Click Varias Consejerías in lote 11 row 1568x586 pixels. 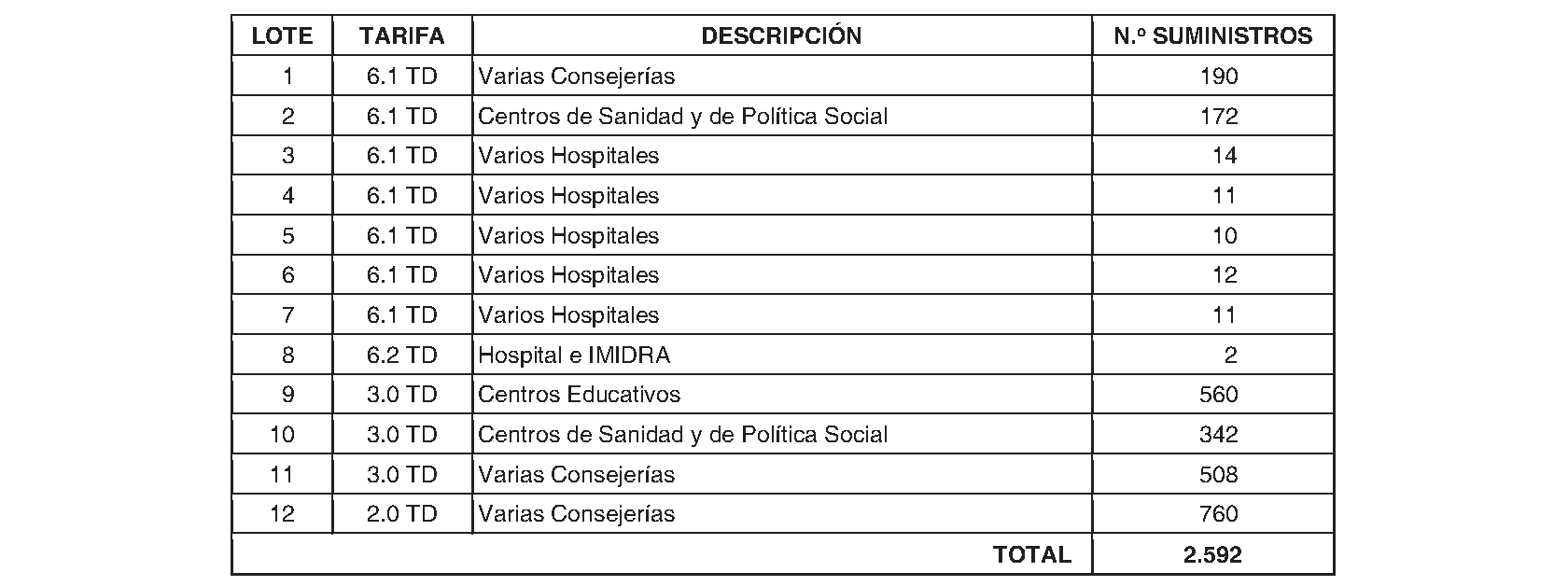(576, 475)
